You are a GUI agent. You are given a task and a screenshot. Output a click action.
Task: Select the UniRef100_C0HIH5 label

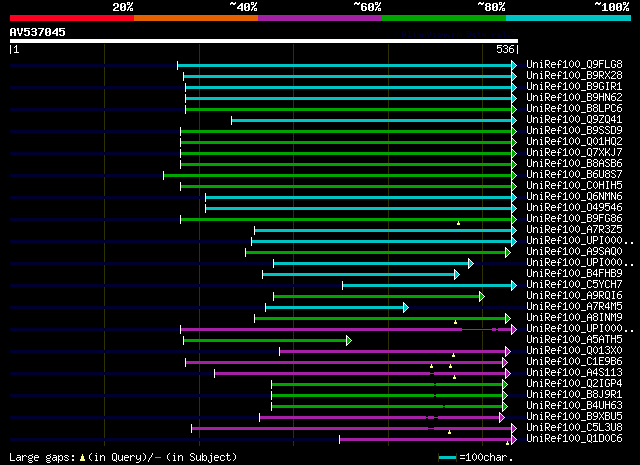pyautogui.click(x=574, y=186)
